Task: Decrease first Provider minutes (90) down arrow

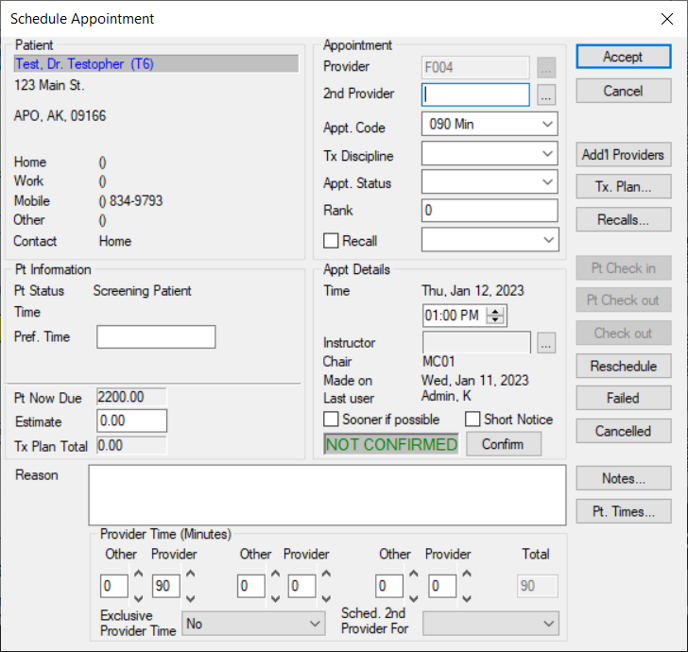Action: pyautogui.click(x=190, y=598)
